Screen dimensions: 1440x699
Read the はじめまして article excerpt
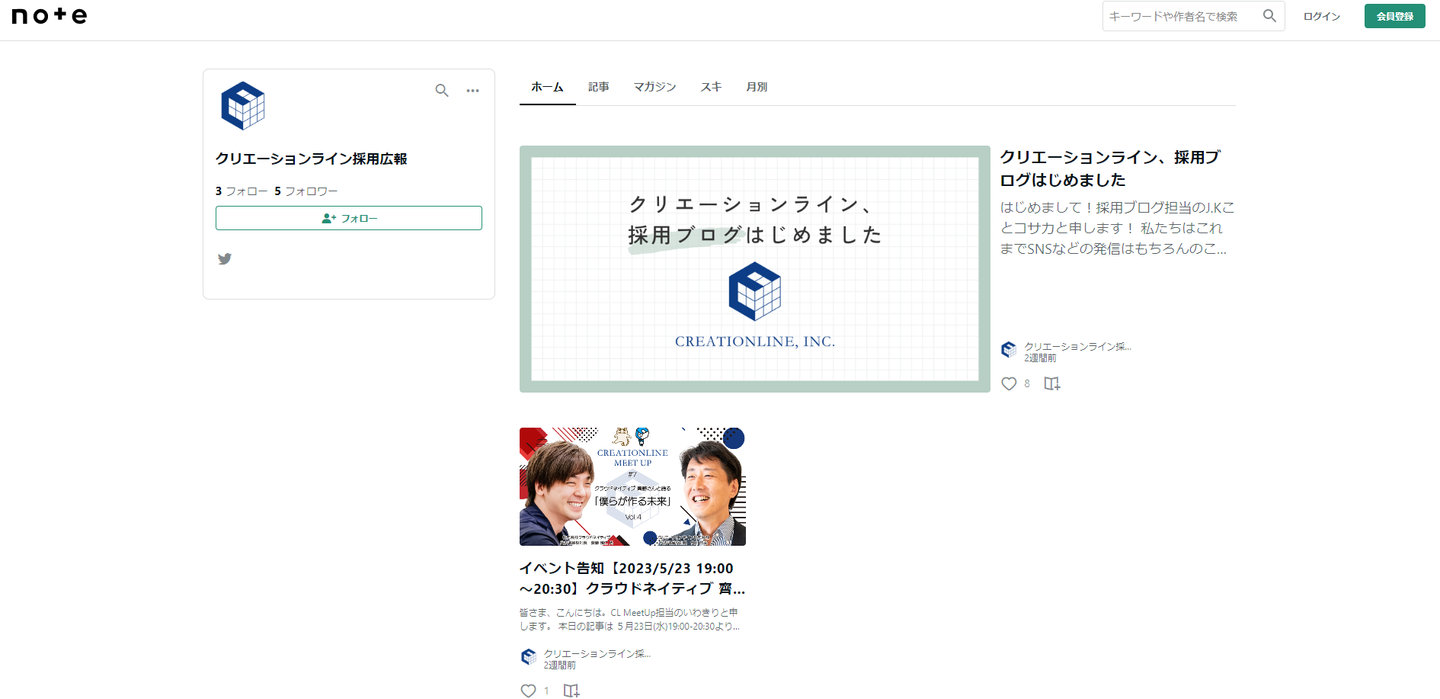coord(1117,229)
